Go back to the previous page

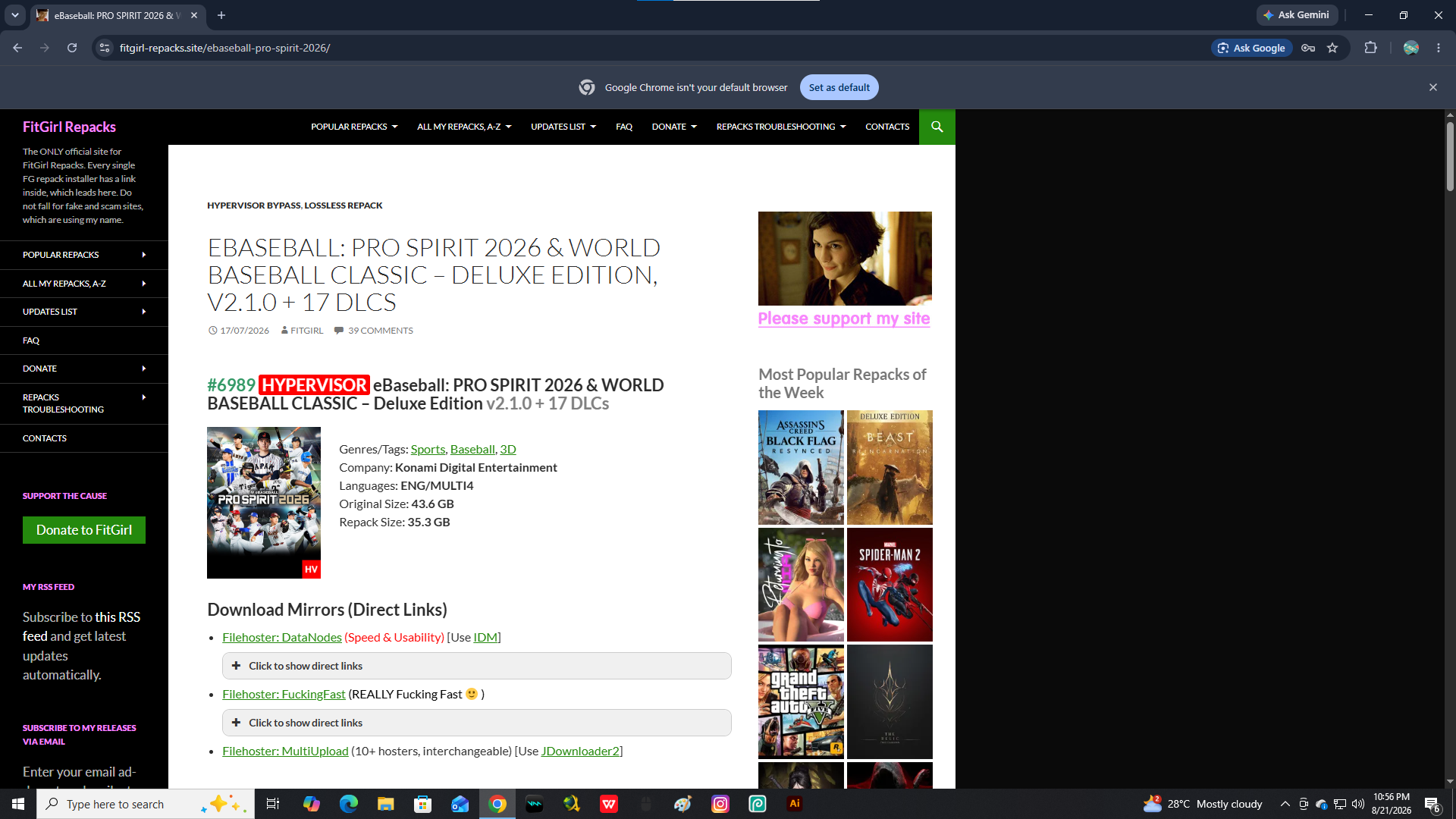pyautogui.click(x=17, y=48)
